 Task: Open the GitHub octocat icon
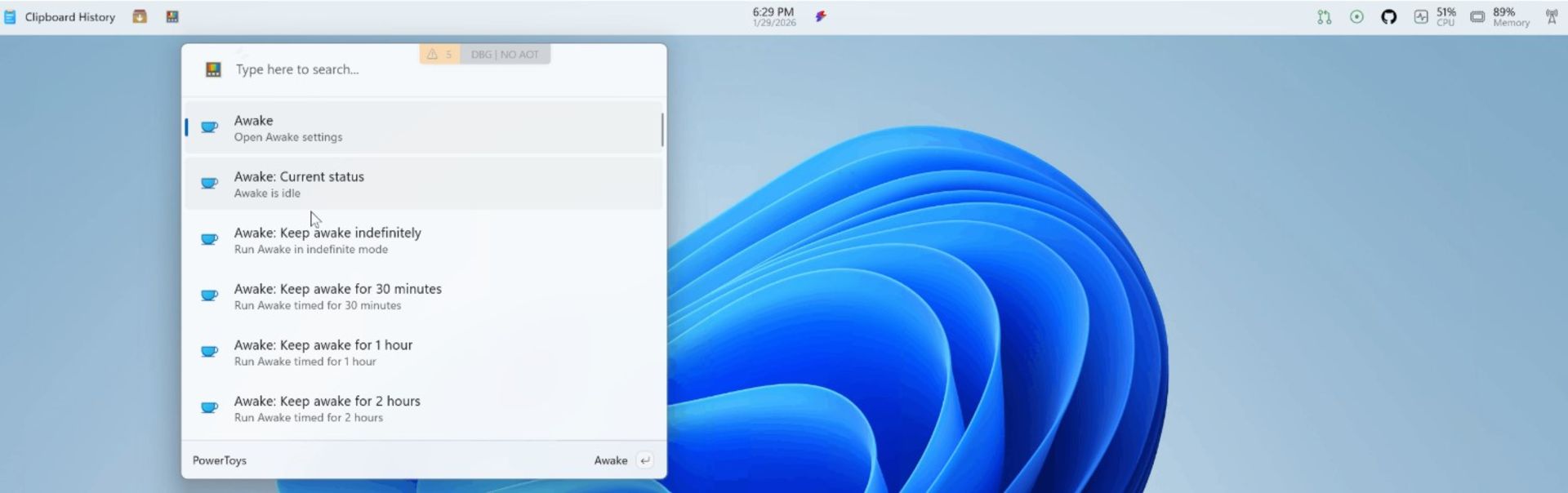(1388, 16)
